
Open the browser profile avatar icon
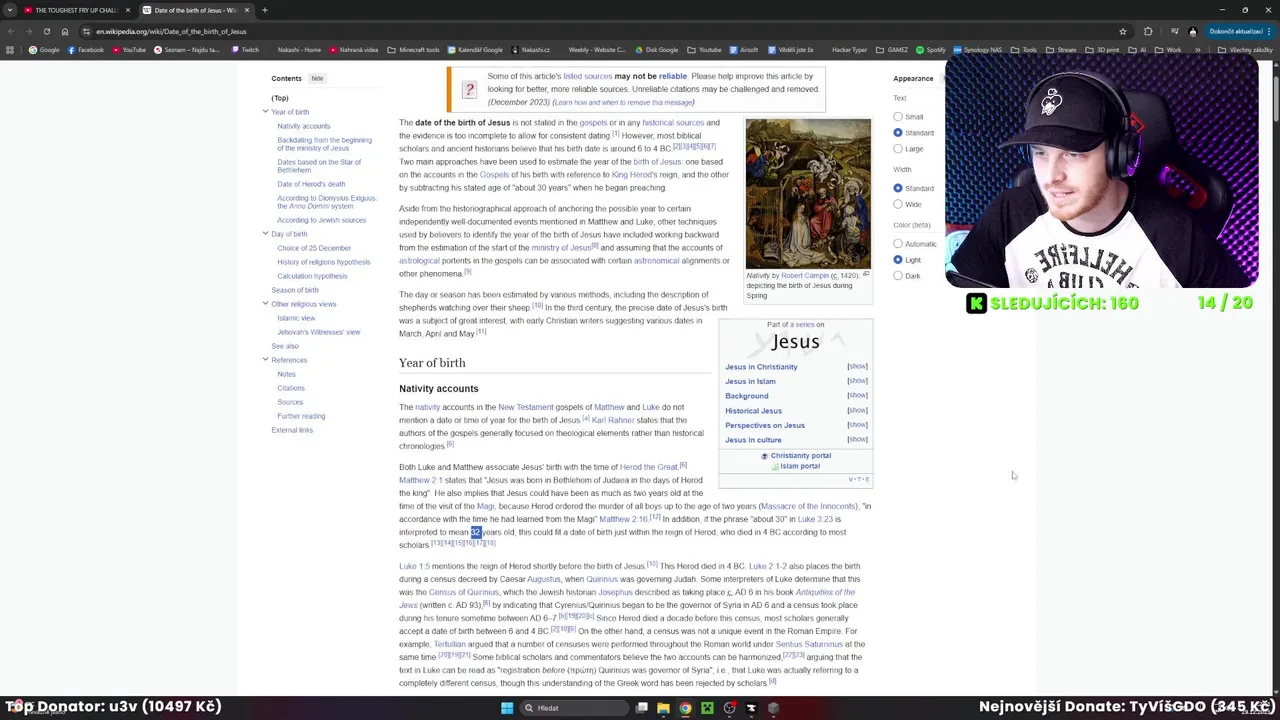[1192, 31]
